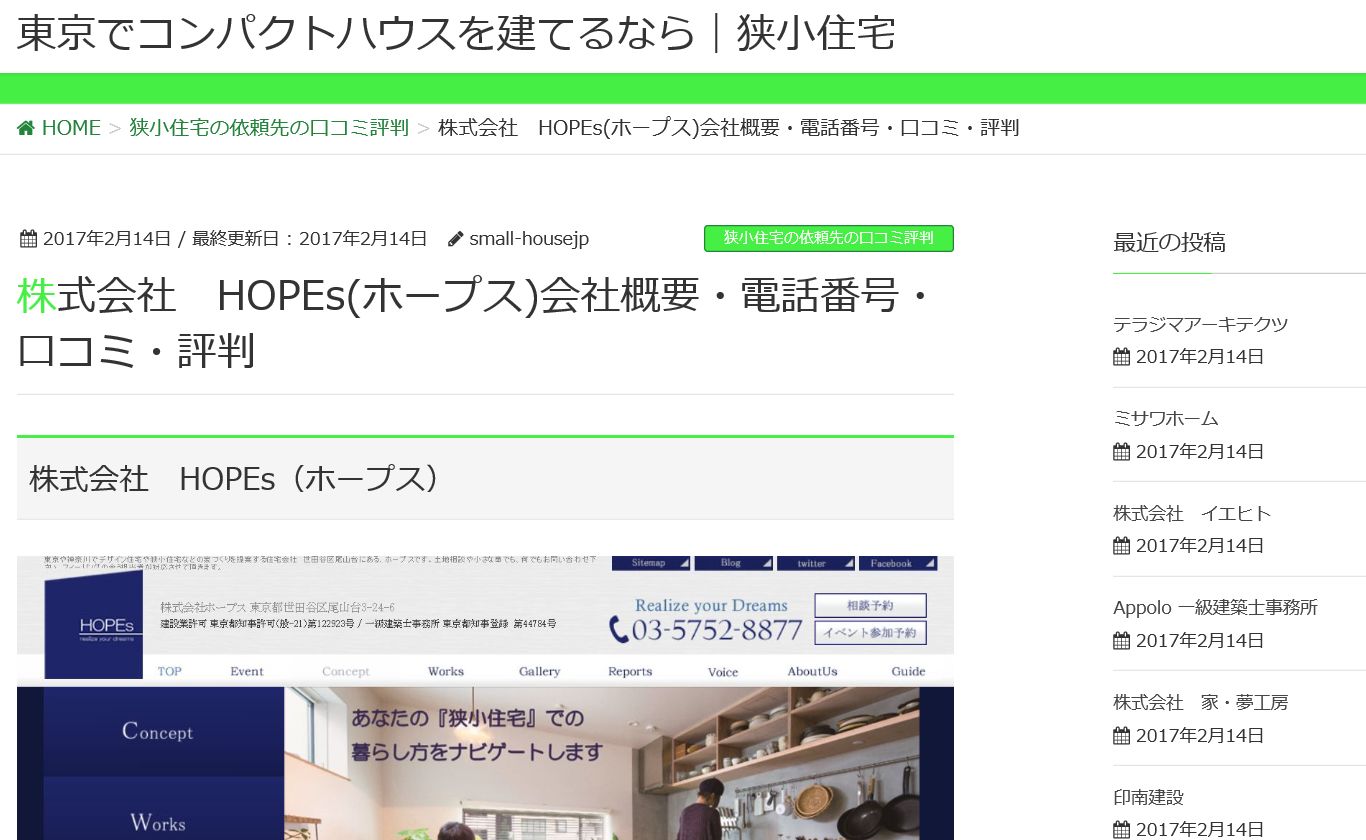Open recent post テラジマアーキテクツ
1366x840 pixels.
[1200, 324]
